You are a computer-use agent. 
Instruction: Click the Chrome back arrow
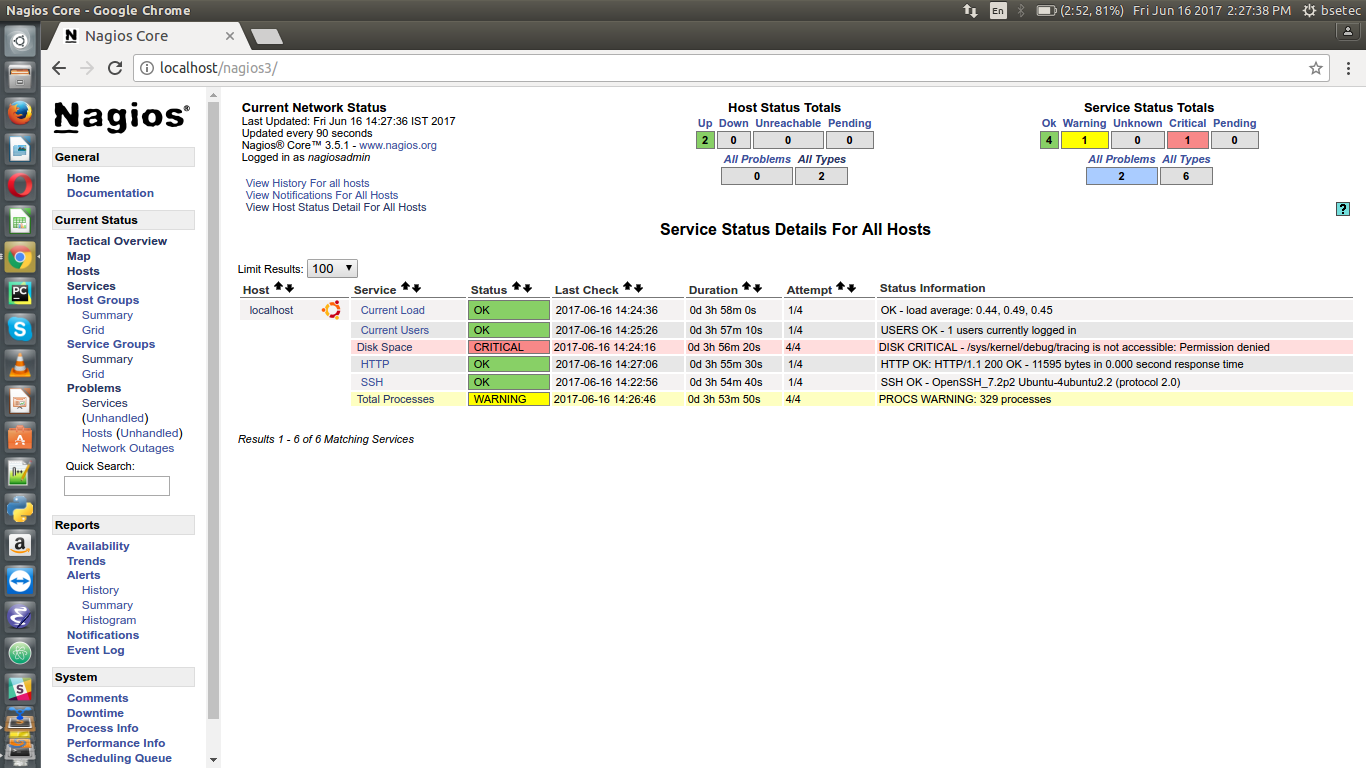point(59,68)
